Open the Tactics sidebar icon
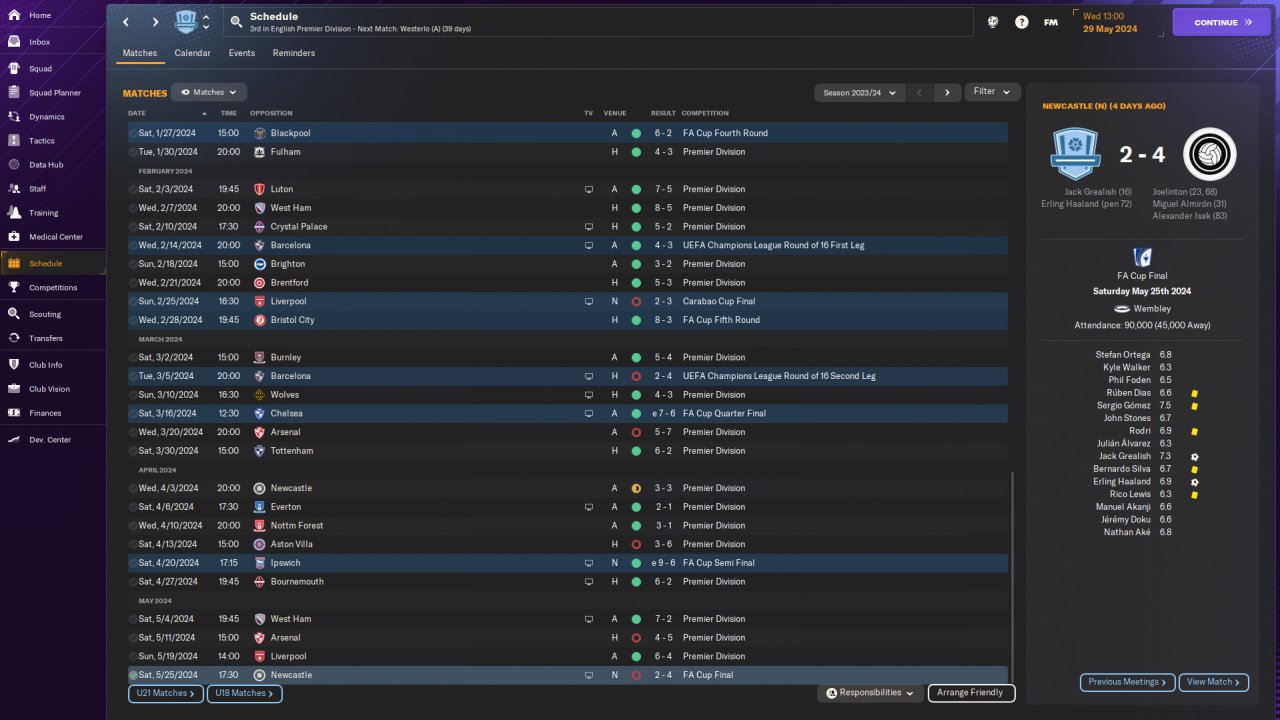The height and width of the screenshot is (720, 1280). point(14,141)
